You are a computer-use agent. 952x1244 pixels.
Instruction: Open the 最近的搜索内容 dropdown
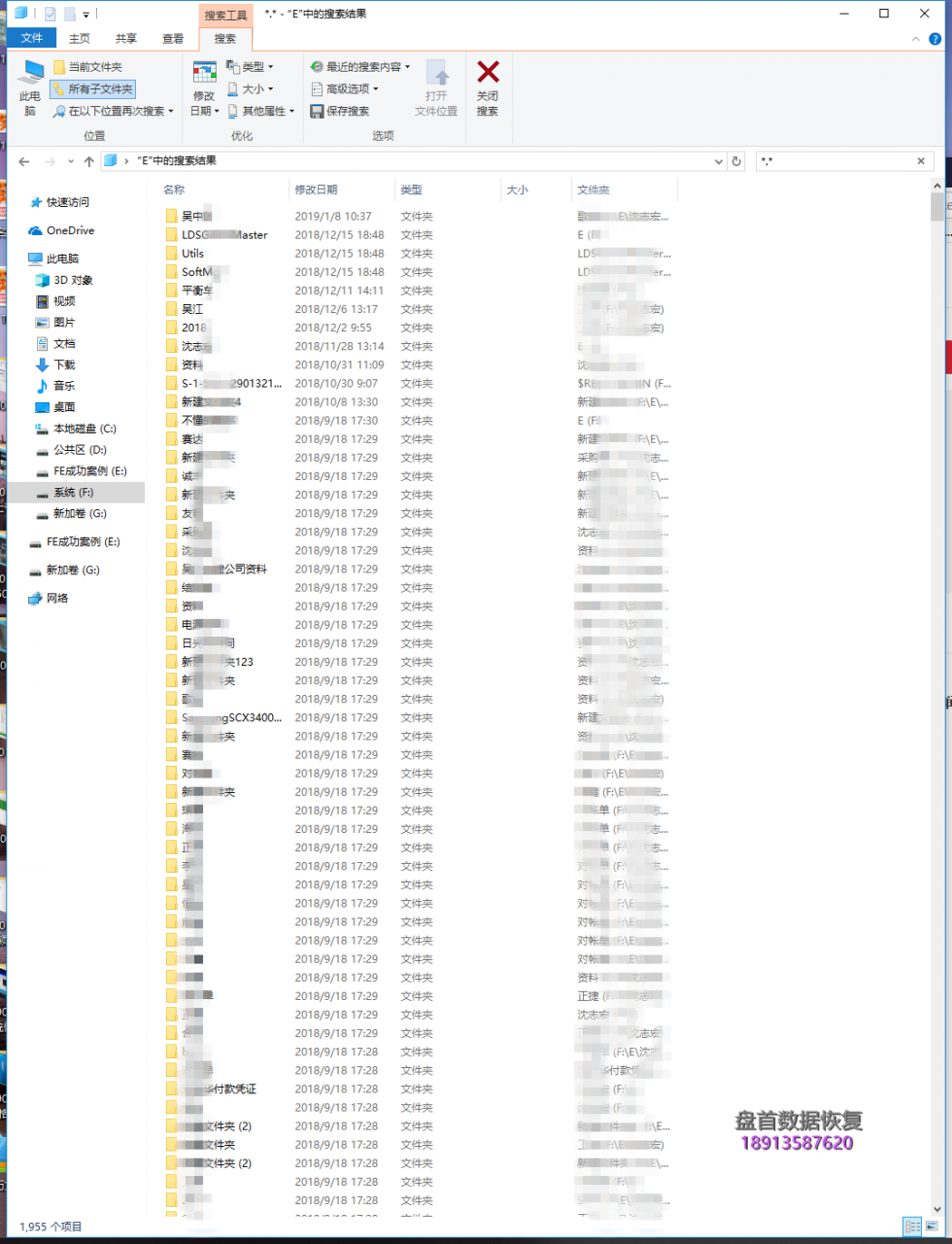(360, 67)
